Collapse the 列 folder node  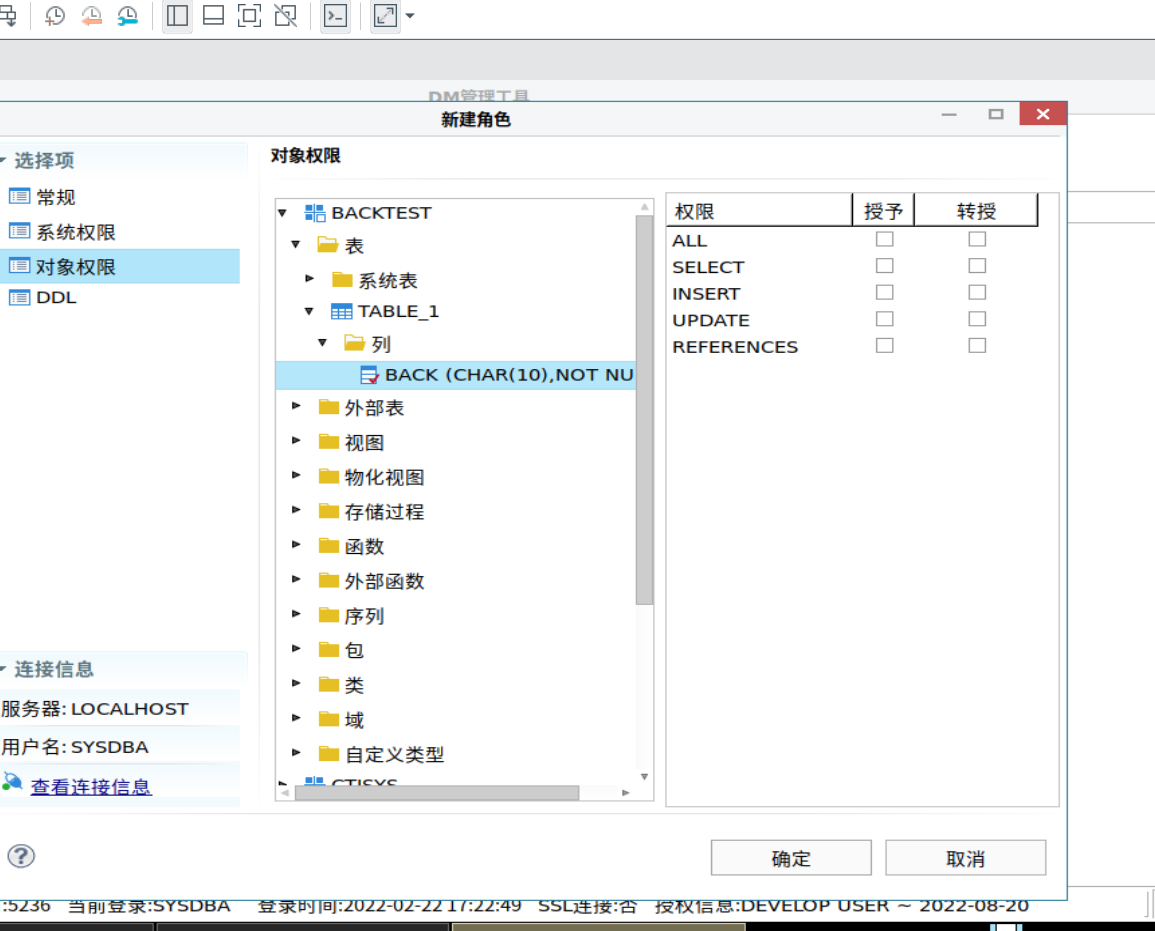point(323,342)
